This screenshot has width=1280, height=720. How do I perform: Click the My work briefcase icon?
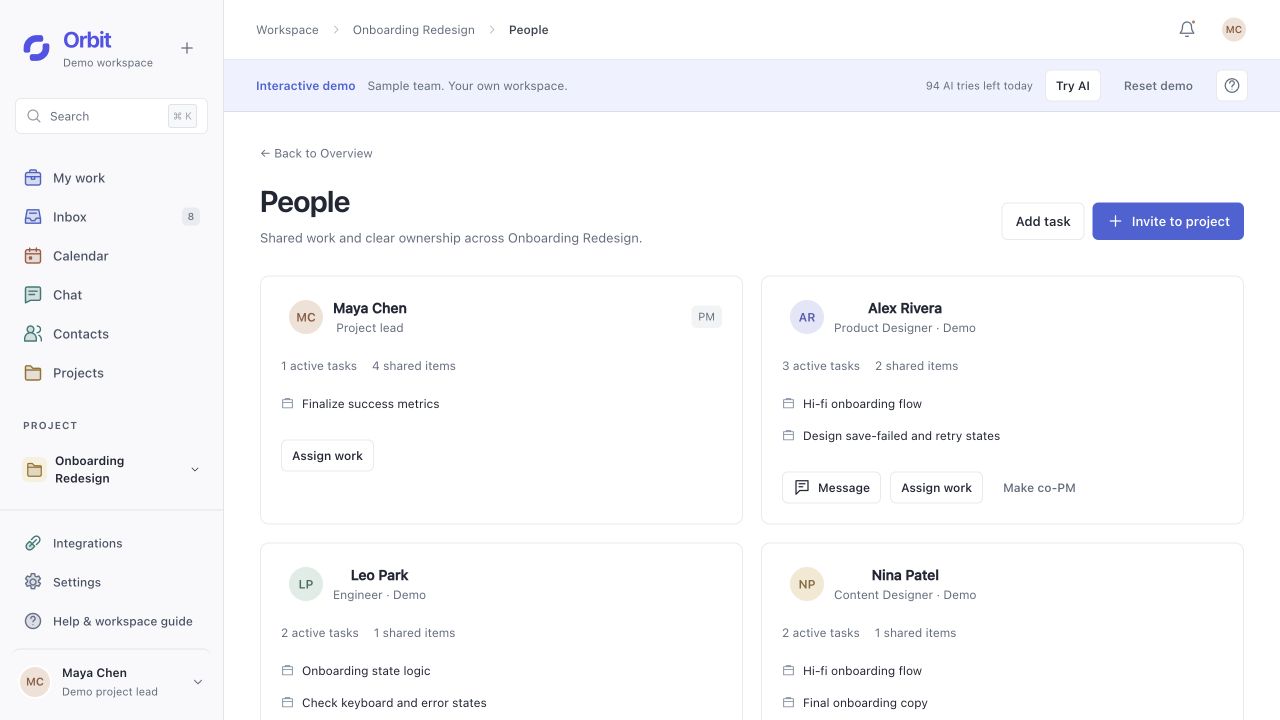coord(33,178)
